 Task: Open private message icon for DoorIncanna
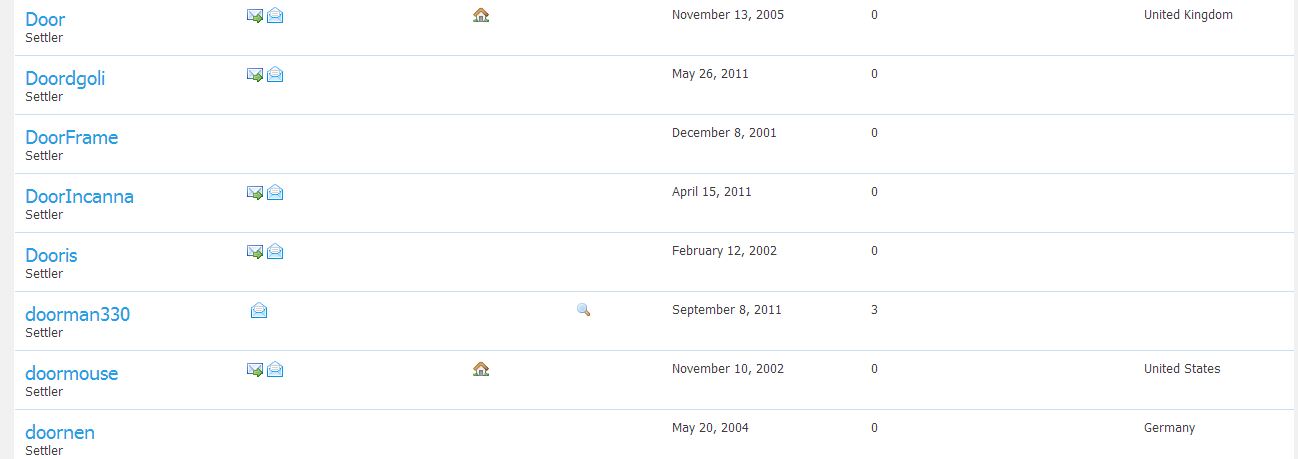click(x=275, y=192)
